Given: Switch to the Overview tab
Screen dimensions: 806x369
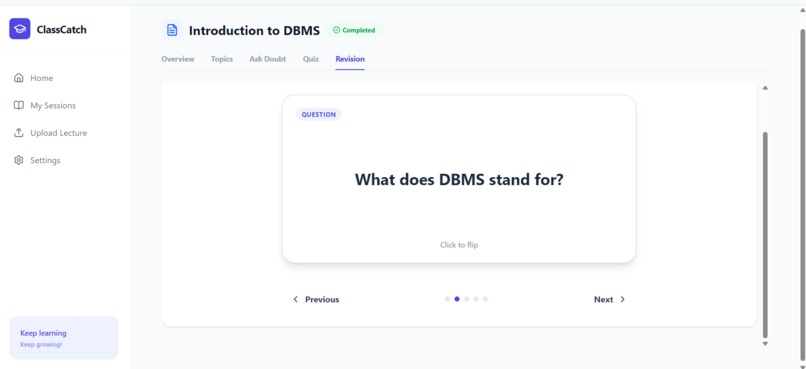Looking at the screenshot, I should click(x=178, y=59).
